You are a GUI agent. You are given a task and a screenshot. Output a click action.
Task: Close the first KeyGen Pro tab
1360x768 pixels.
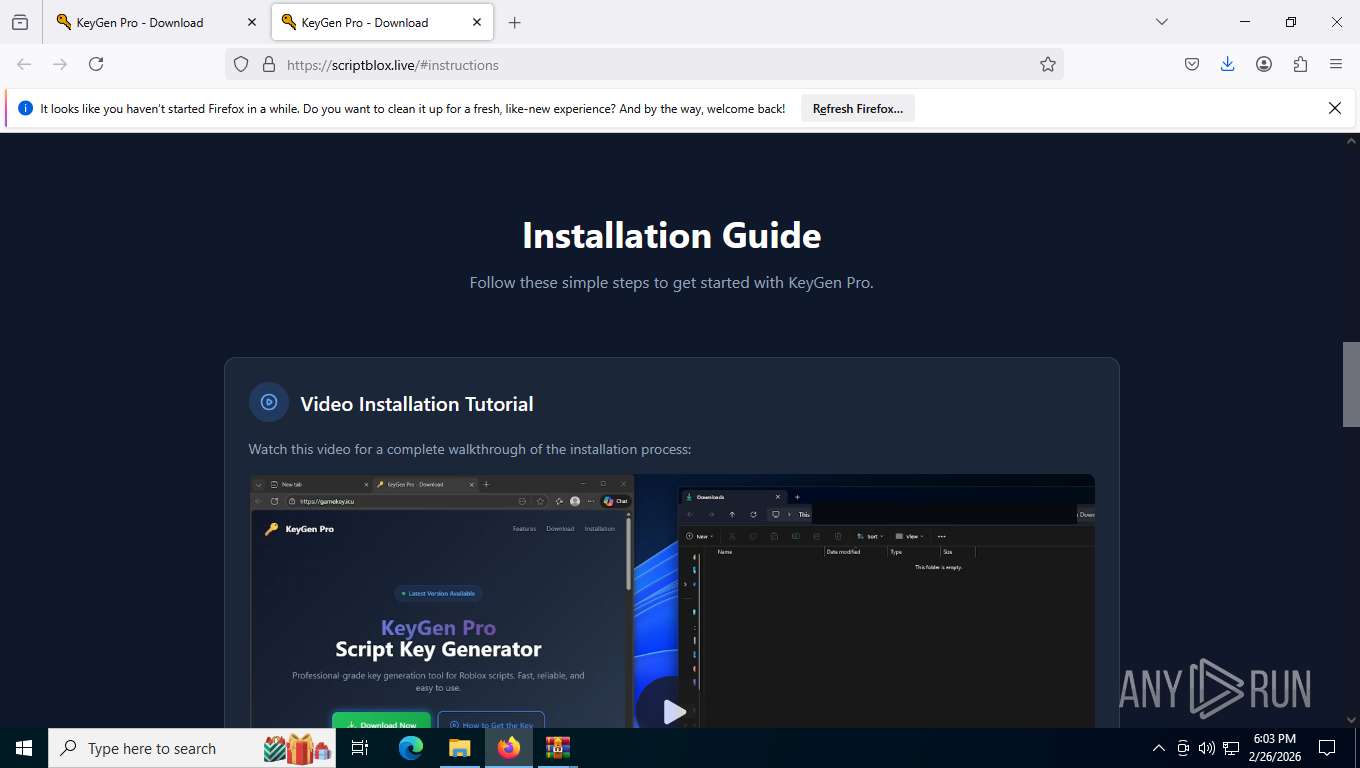[251, 22]
